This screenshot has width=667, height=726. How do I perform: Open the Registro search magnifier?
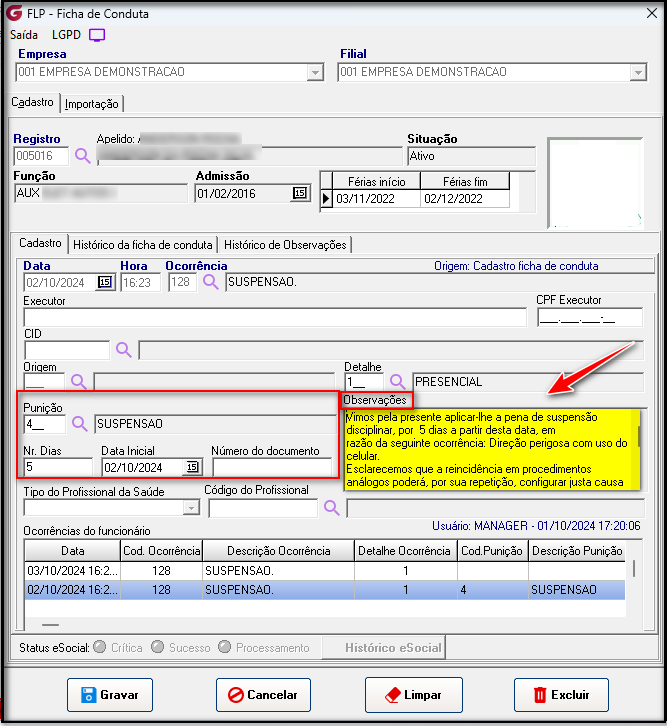pyautogui.click(x=83, y=156)
